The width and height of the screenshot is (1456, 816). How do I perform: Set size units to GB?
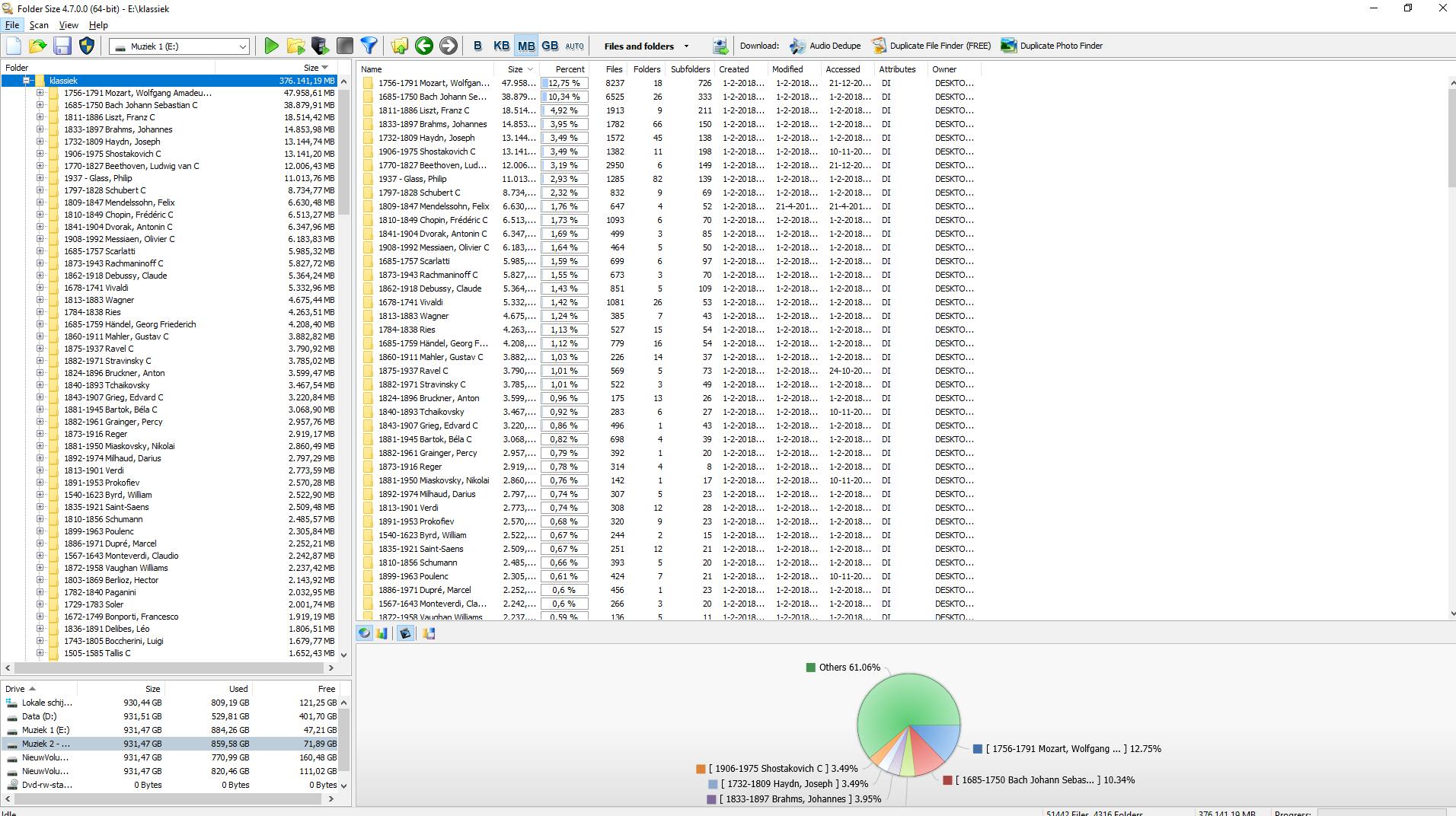click(x=550, y=46)
